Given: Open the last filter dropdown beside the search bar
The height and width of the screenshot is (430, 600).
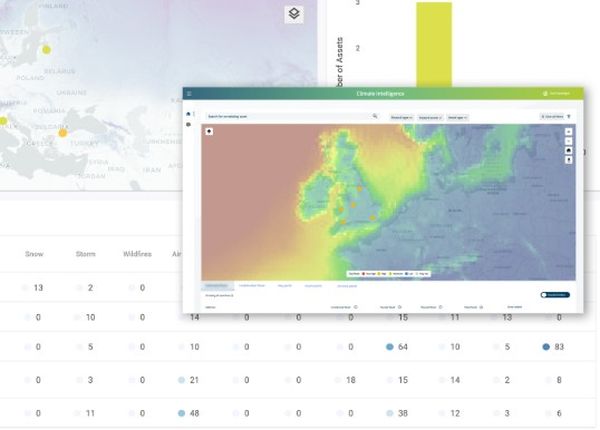Looking at the screenshot, I should coord(458,117).
